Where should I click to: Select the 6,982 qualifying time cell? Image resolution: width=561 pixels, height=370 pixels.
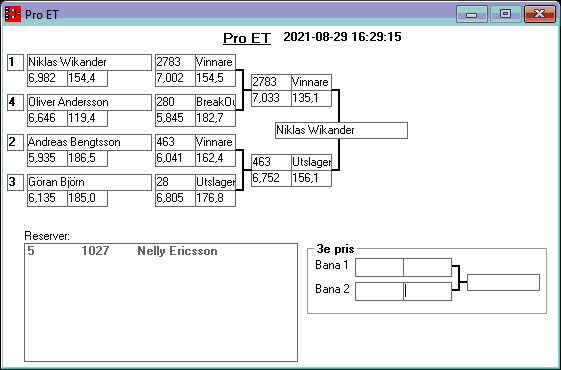click(x=48, y=78)
